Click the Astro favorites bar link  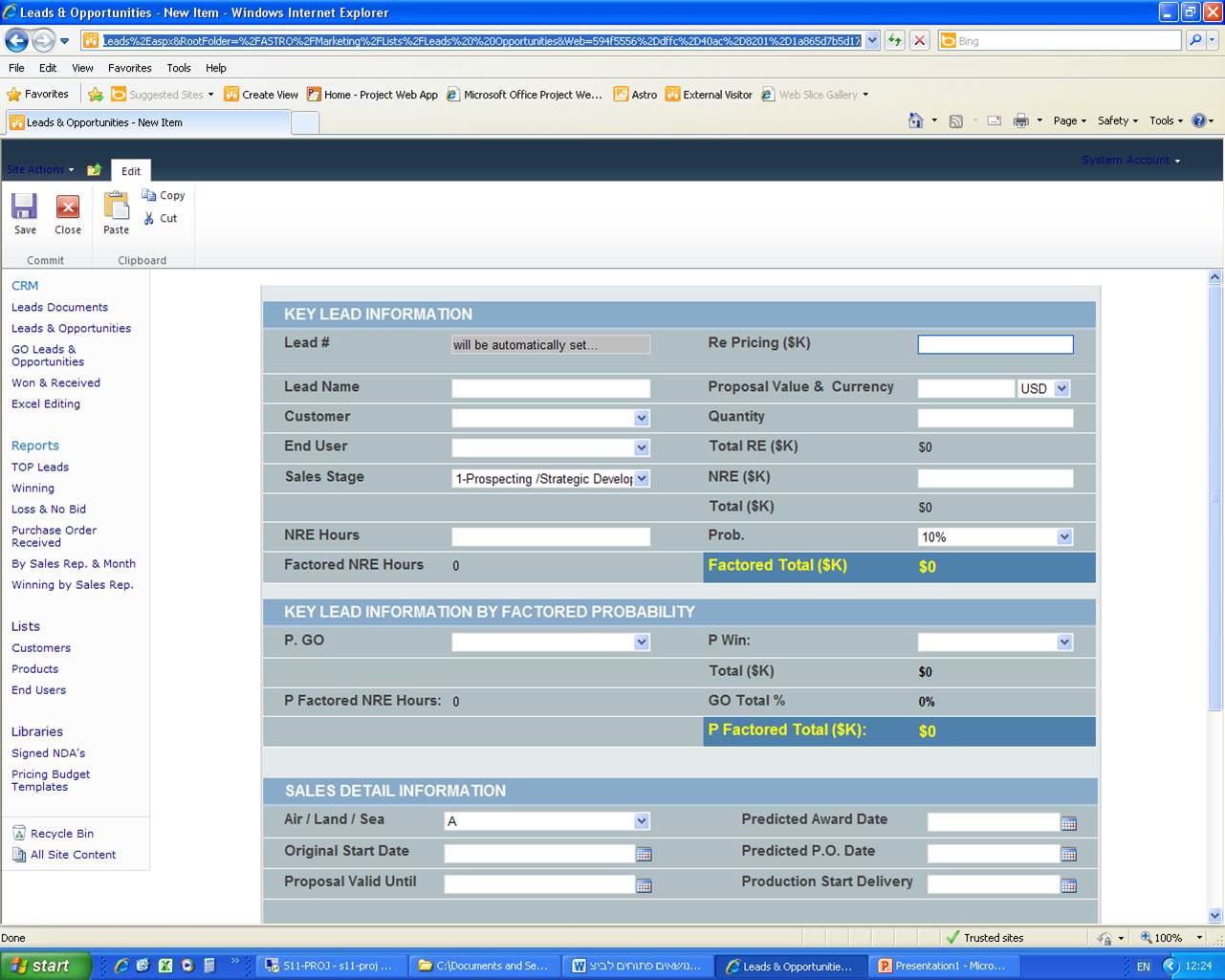coord(636,95)
